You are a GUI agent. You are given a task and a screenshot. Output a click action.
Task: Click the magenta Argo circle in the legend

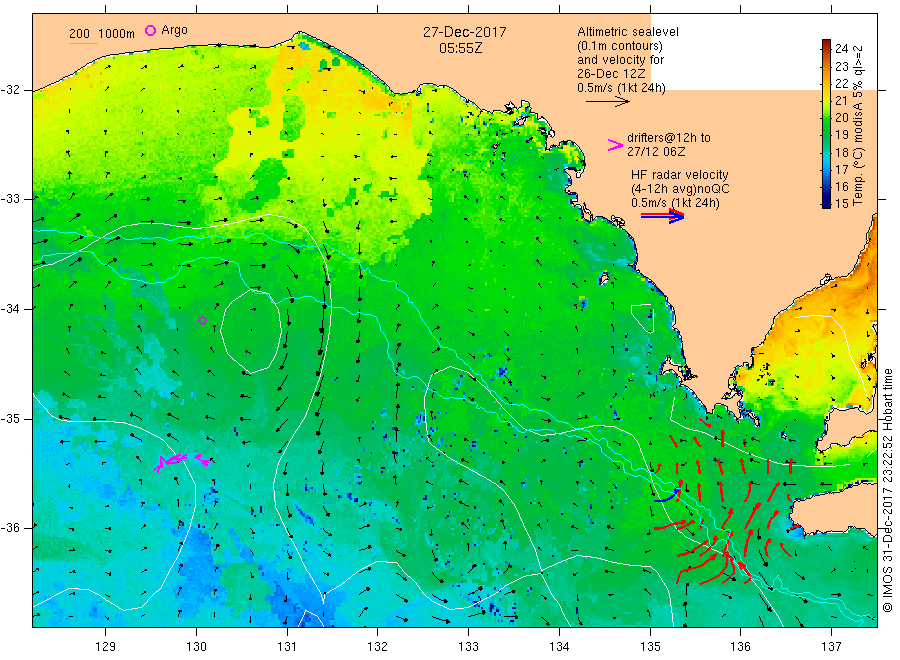[x=150, y=30]
